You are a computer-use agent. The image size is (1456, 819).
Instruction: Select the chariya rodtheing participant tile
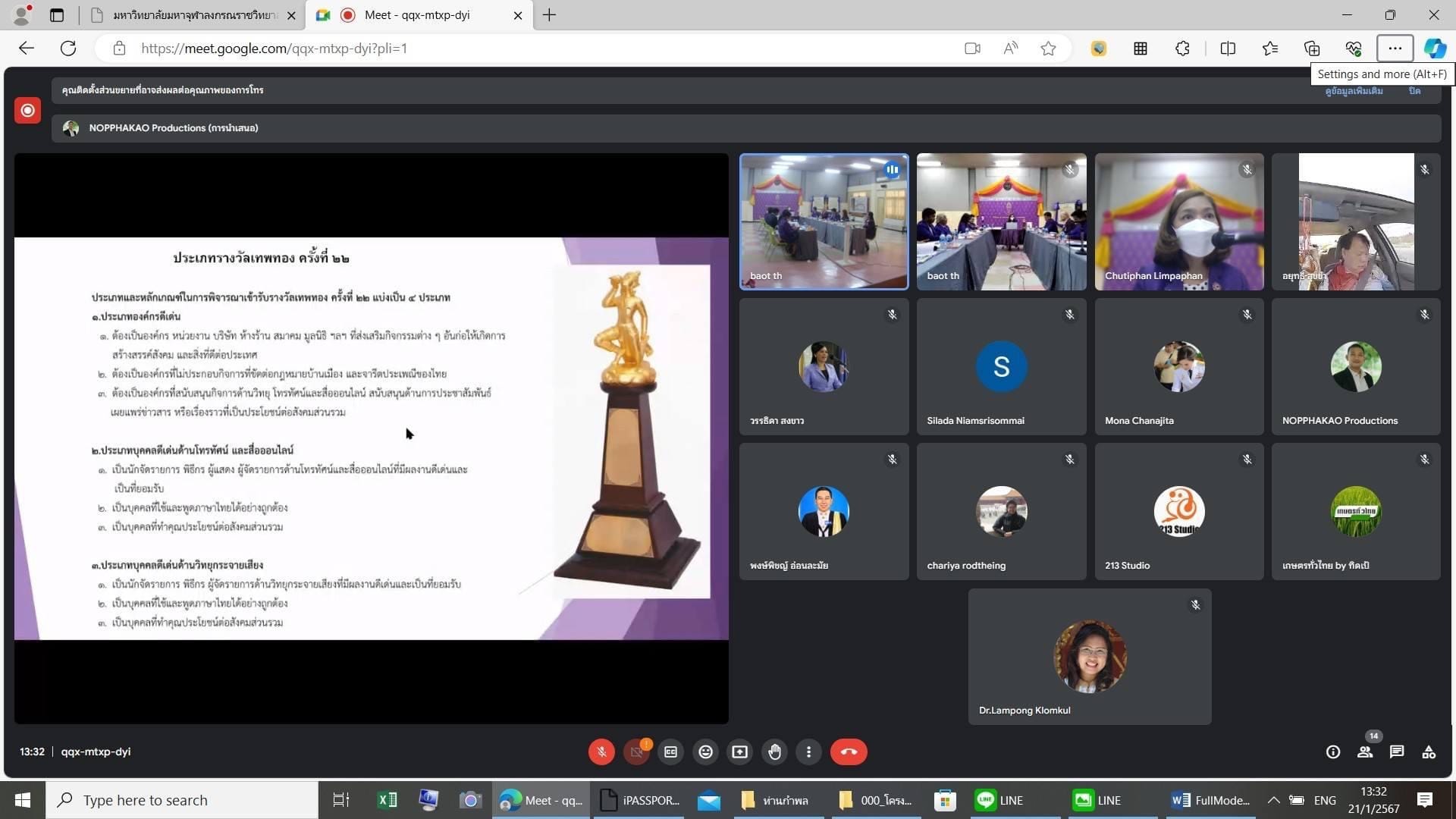[x=1001, y=512]
